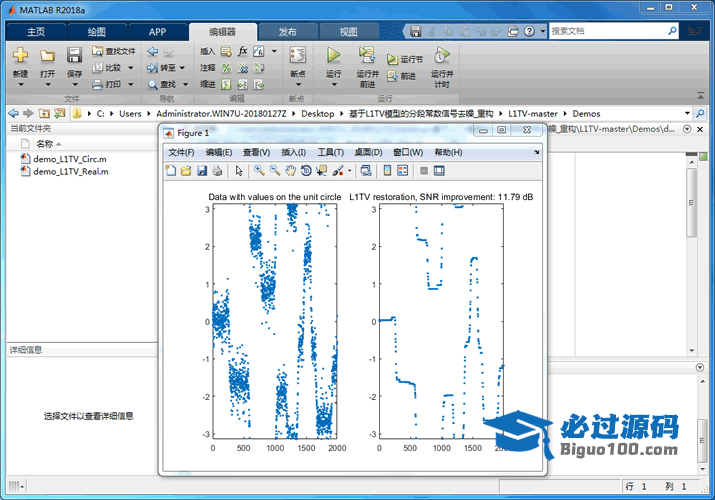Toggle Figure 1 data cursor tool
This screenshot has height=500, width=715.
[x=321, y=171]
